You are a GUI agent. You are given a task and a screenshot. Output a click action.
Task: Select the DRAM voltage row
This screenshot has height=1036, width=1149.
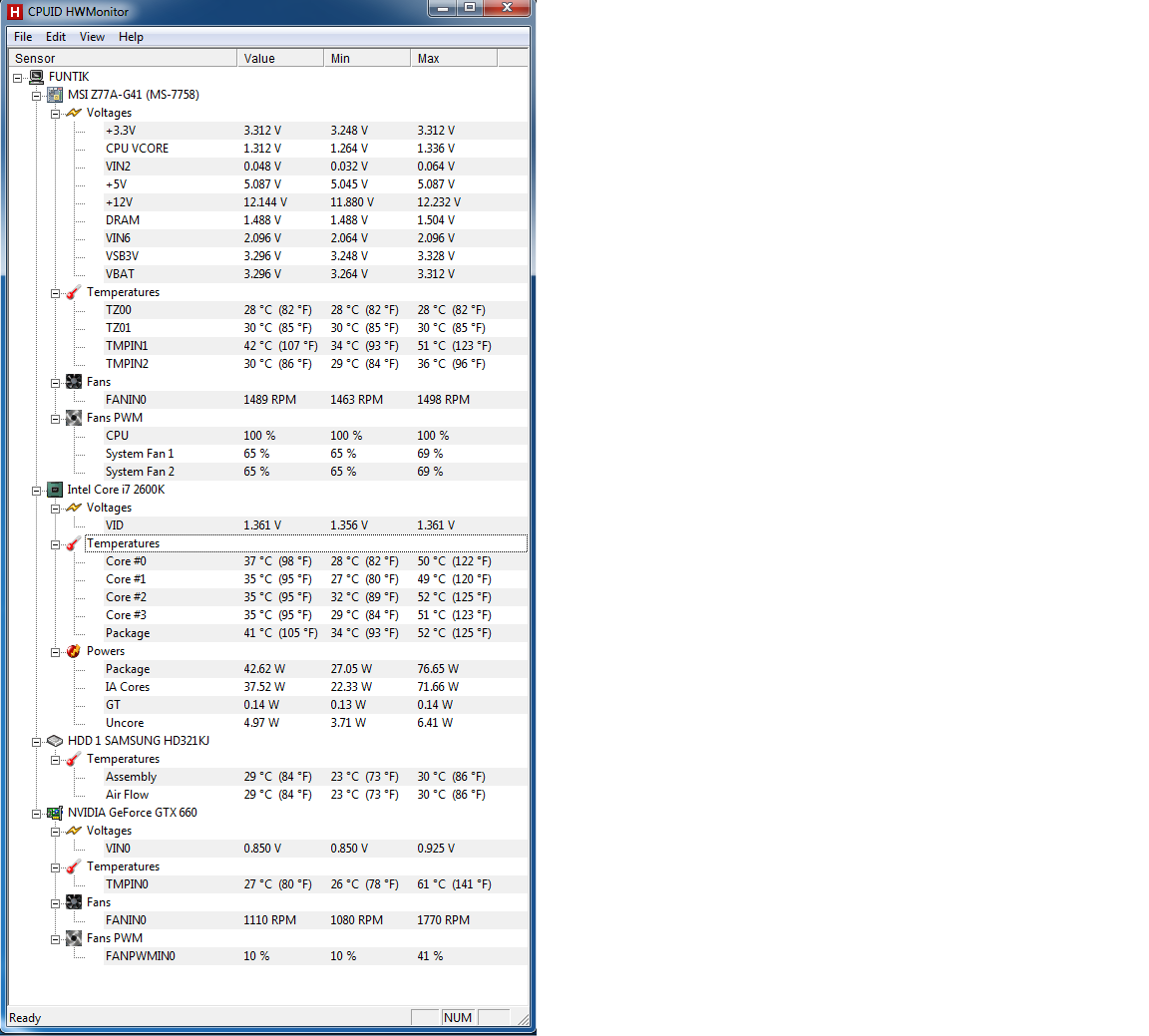click(315, 220)
